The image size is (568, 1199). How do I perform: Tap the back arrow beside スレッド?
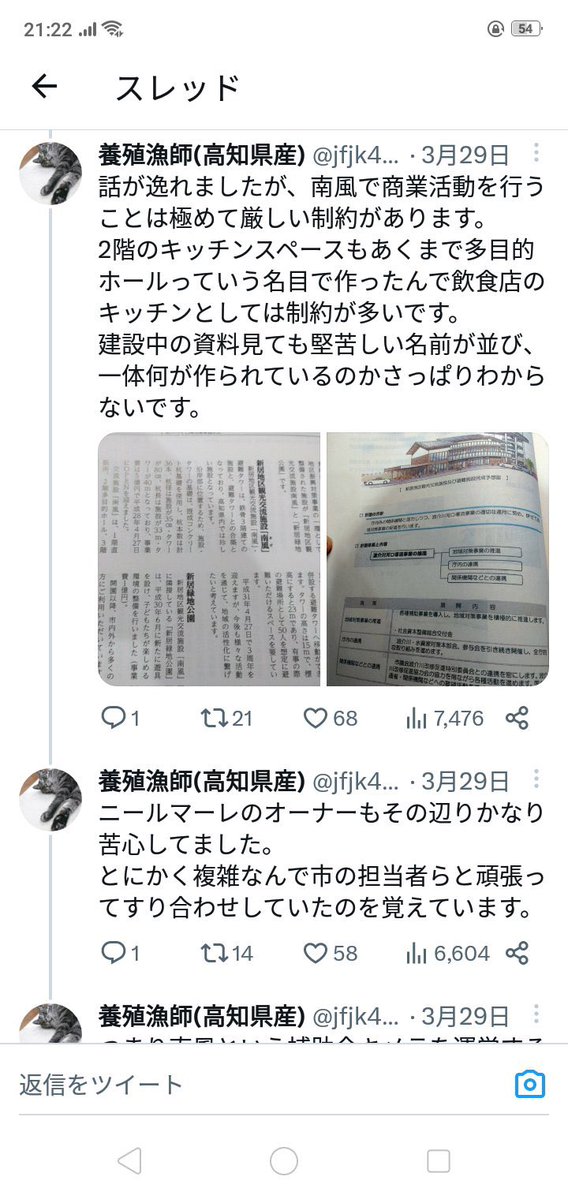[45, 87]
